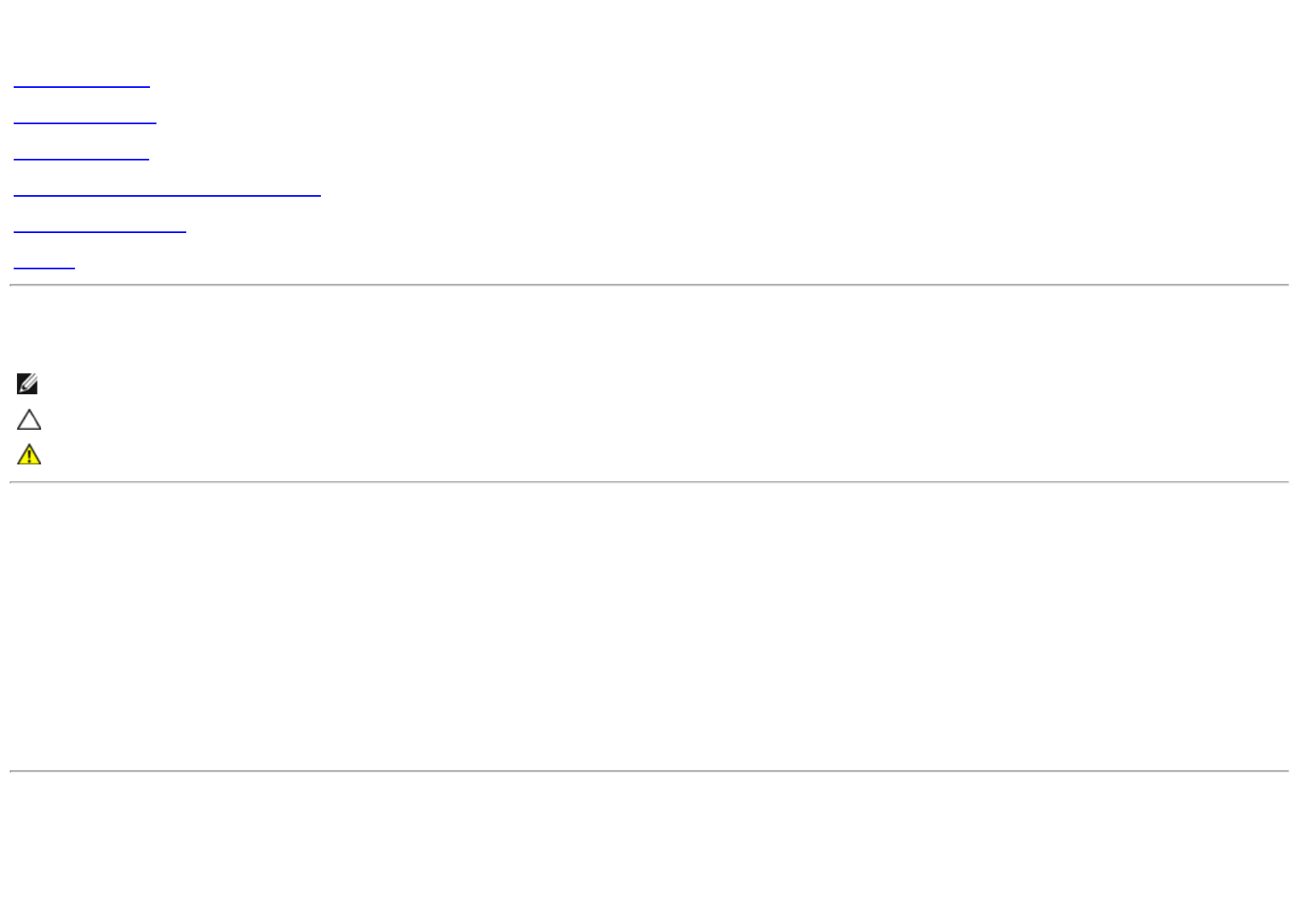Open the first blue underlined link

[81, 82]
